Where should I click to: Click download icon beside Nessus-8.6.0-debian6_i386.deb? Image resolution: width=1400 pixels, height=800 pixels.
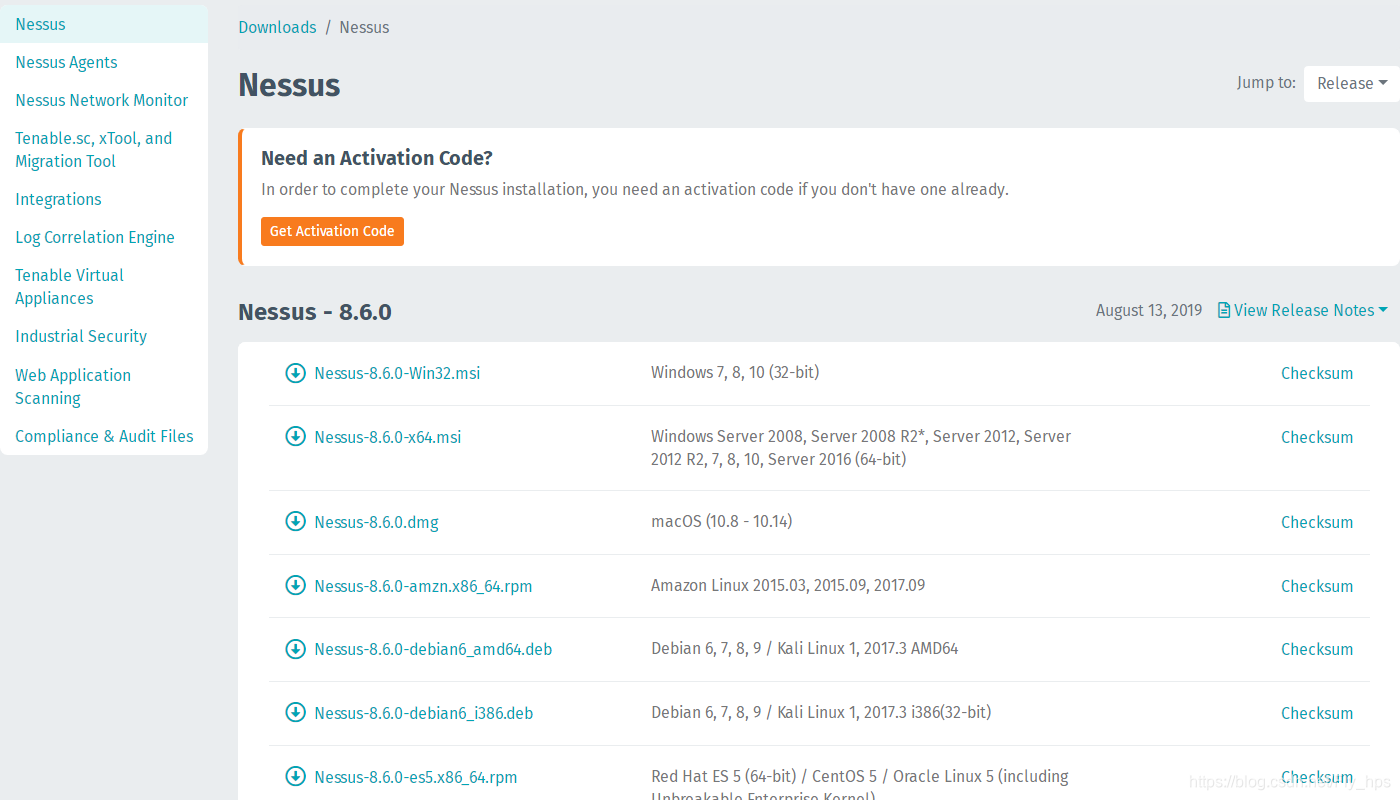(295, 712)
